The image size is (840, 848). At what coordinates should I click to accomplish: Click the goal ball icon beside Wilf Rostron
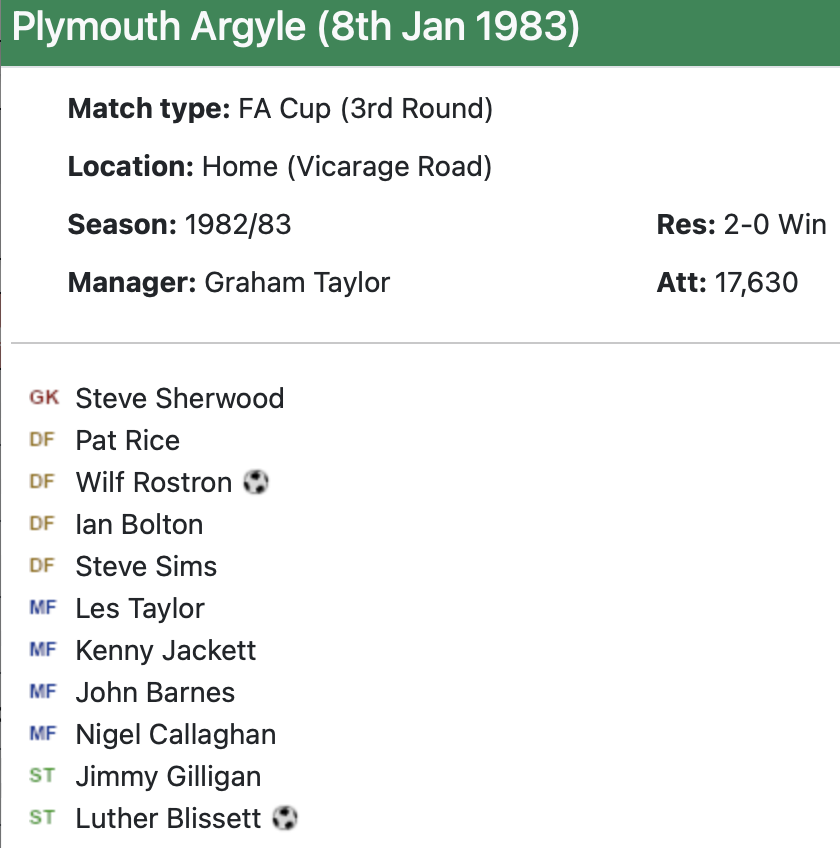(x=257, y=483)
